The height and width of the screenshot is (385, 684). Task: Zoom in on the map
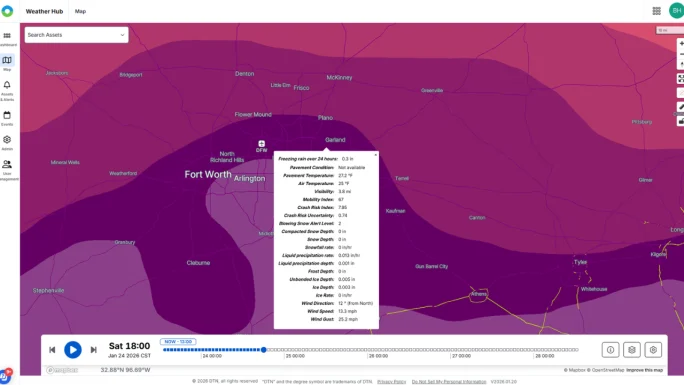click(681, 44)
